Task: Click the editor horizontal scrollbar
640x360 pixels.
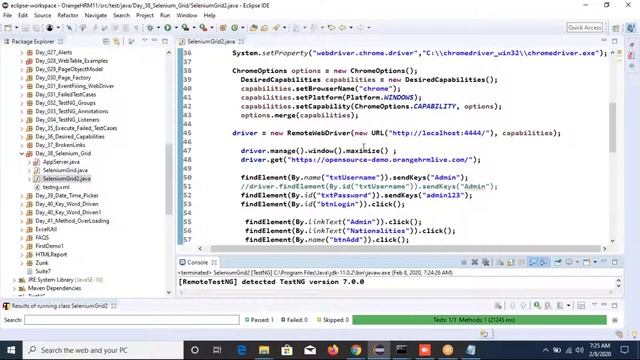Action: click(x=406, y=248)
